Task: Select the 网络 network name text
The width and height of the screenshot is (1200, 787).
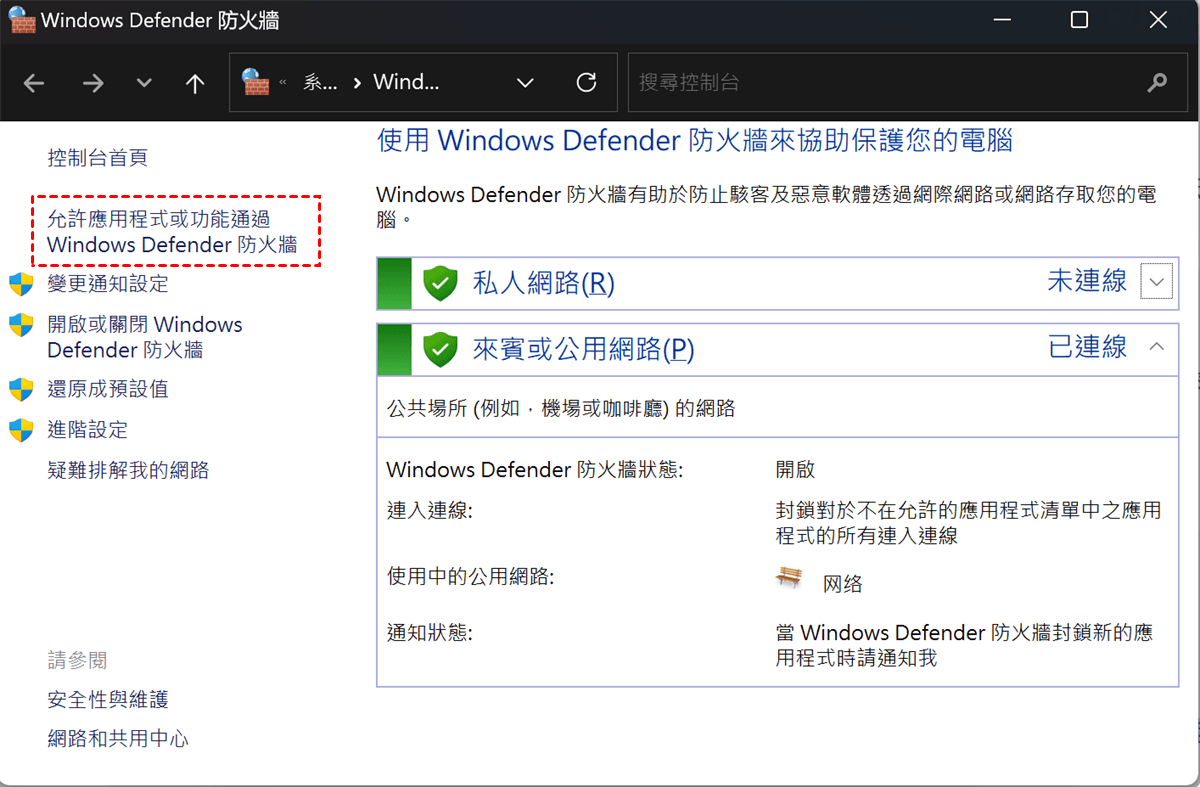Action: 843,584
